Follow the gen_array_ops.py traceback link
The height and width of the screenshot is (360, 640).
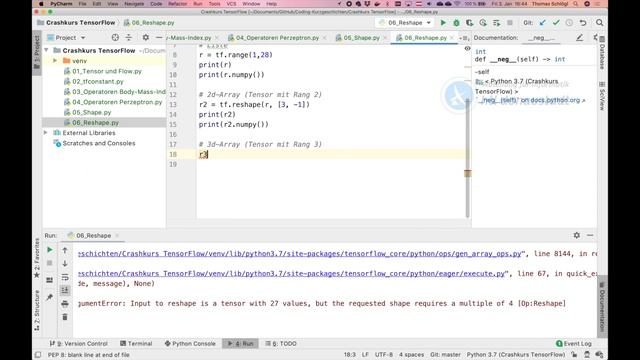pyautogui.click(x=300, y=253)
